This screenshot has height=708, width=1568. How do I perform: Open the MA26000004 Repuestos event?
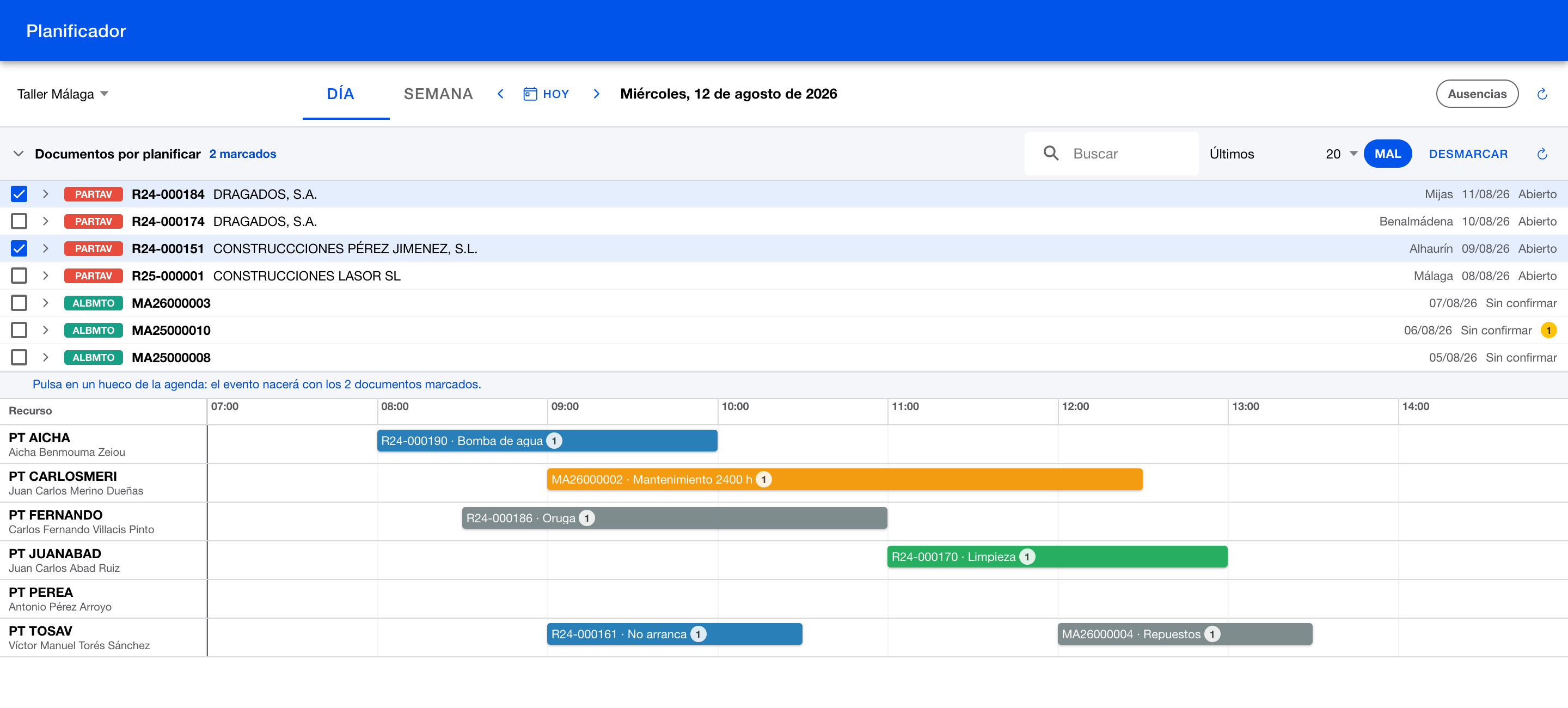pos(1185,634)
